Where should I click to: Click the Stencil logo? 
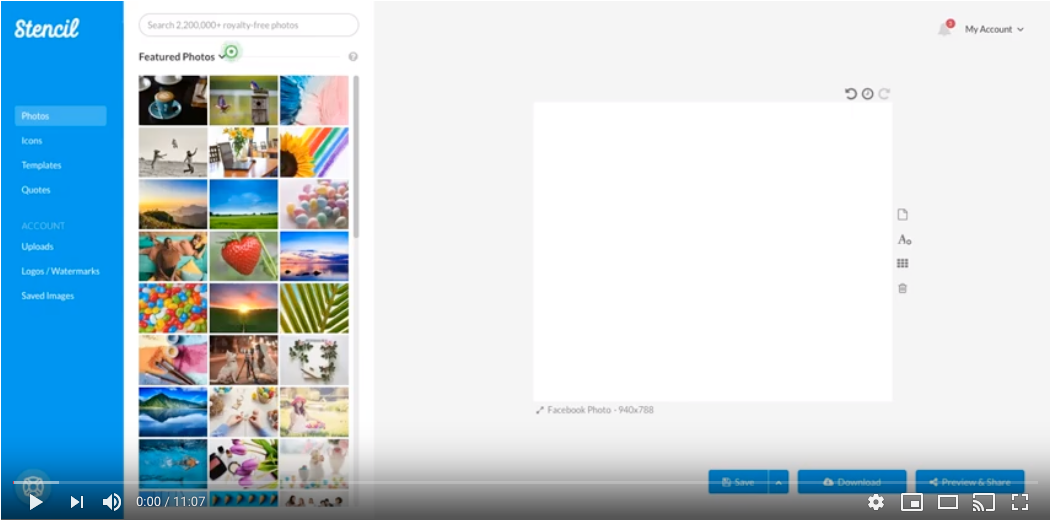click(x=47, y=28)
